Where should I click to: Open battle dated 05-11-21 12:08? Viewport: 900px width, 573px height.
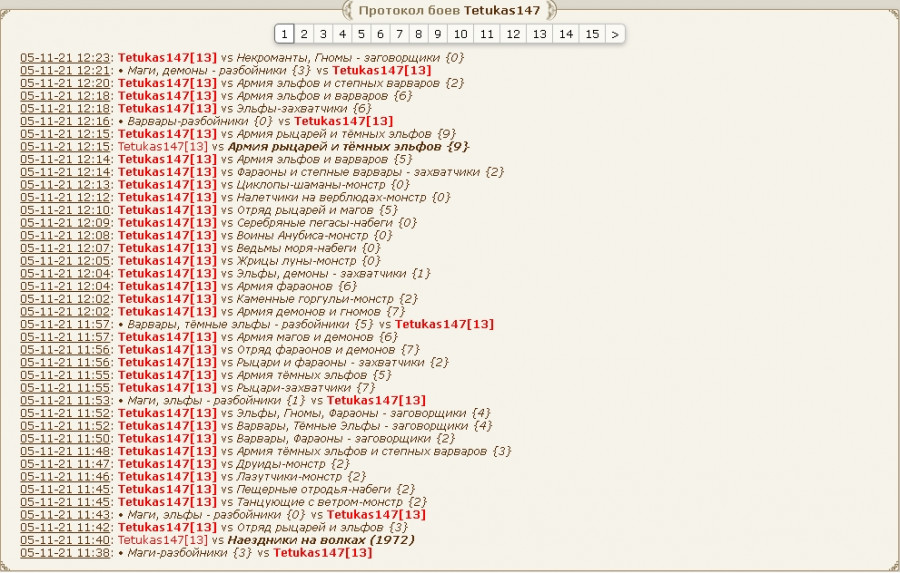coord(65,235)
